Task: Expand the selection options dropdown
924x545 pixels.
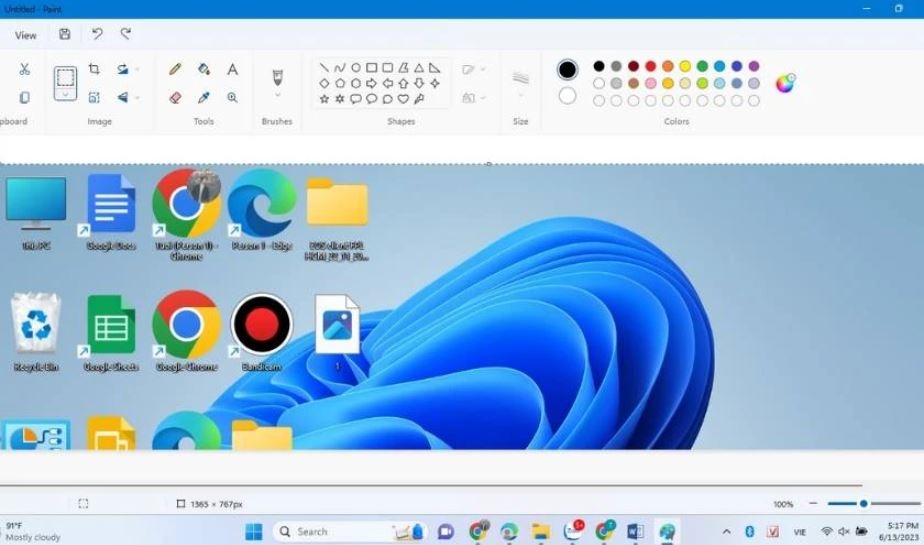Action: (x=65, y=95)
